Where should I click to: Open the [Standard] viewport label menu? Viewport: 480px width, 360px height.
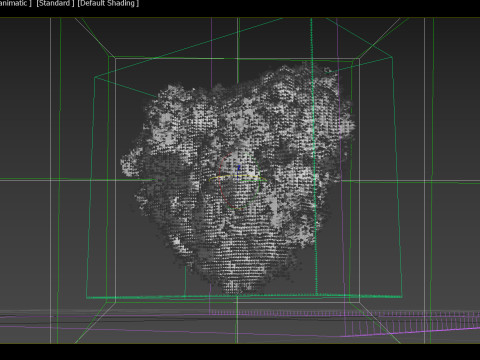pos(55,3)
